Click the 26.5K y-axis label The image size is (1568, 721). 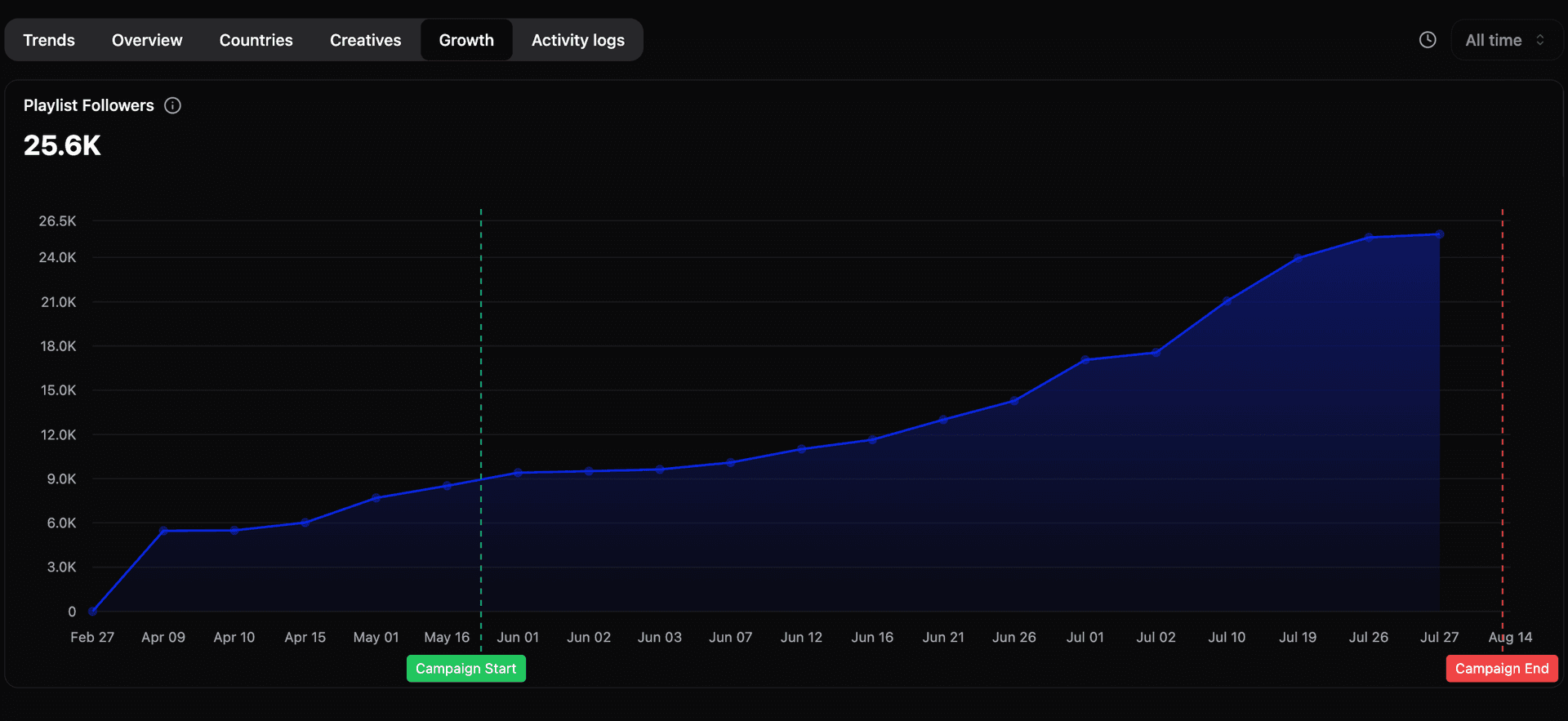[57, 221]
